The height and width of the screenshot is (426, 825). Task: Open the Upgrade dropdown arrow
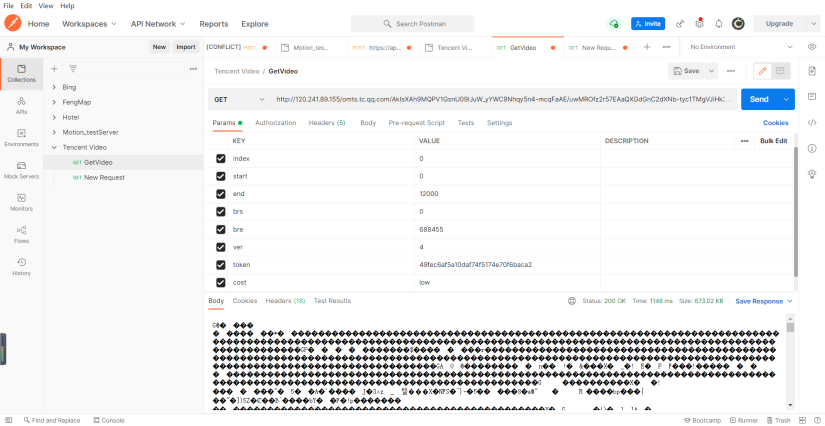pos(812,24)
